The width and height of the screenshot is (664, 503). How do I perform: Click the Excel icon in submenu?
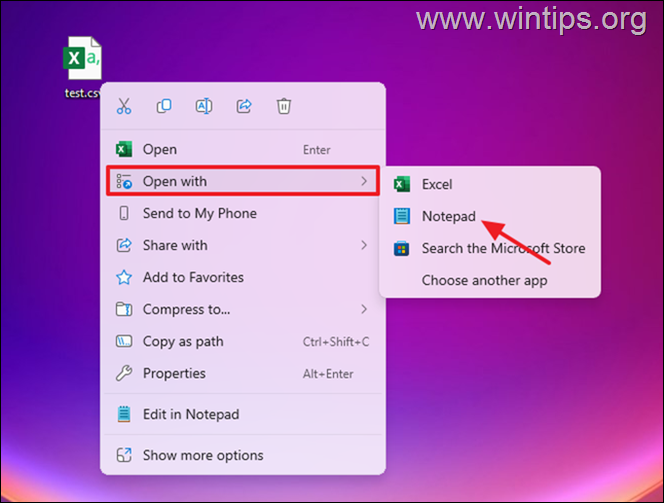401,184
